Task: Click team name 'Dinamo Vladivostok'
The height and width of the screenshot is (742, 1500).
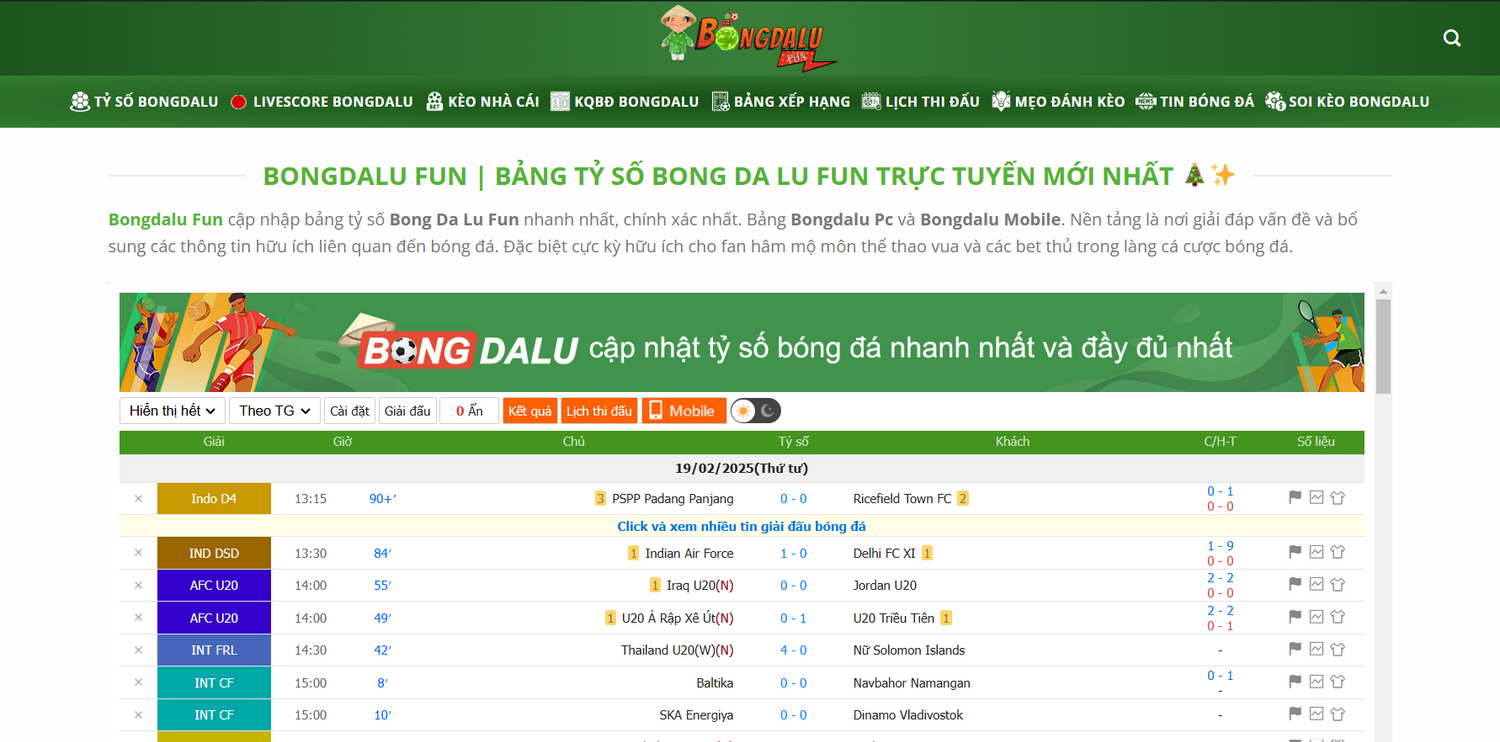Action: [x=909, y=715]
